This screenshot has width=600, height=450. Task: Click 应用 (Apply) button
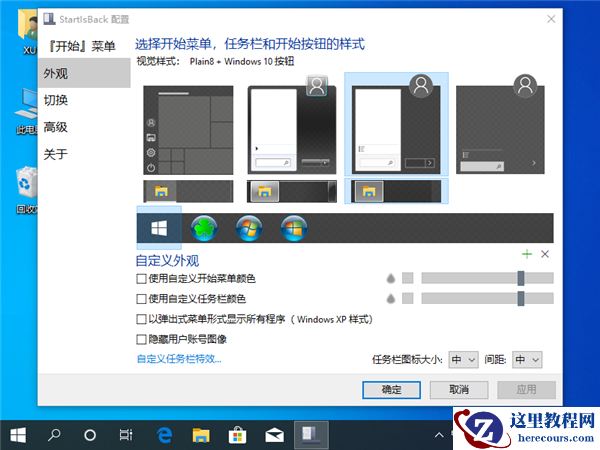point(527,390)
